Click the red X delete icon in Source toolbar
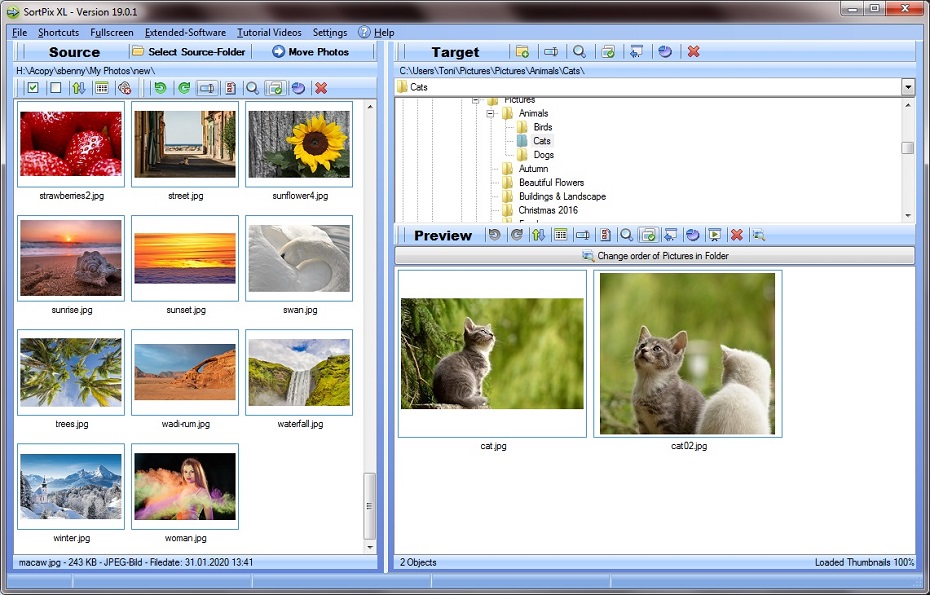 [x=321, y=88]
